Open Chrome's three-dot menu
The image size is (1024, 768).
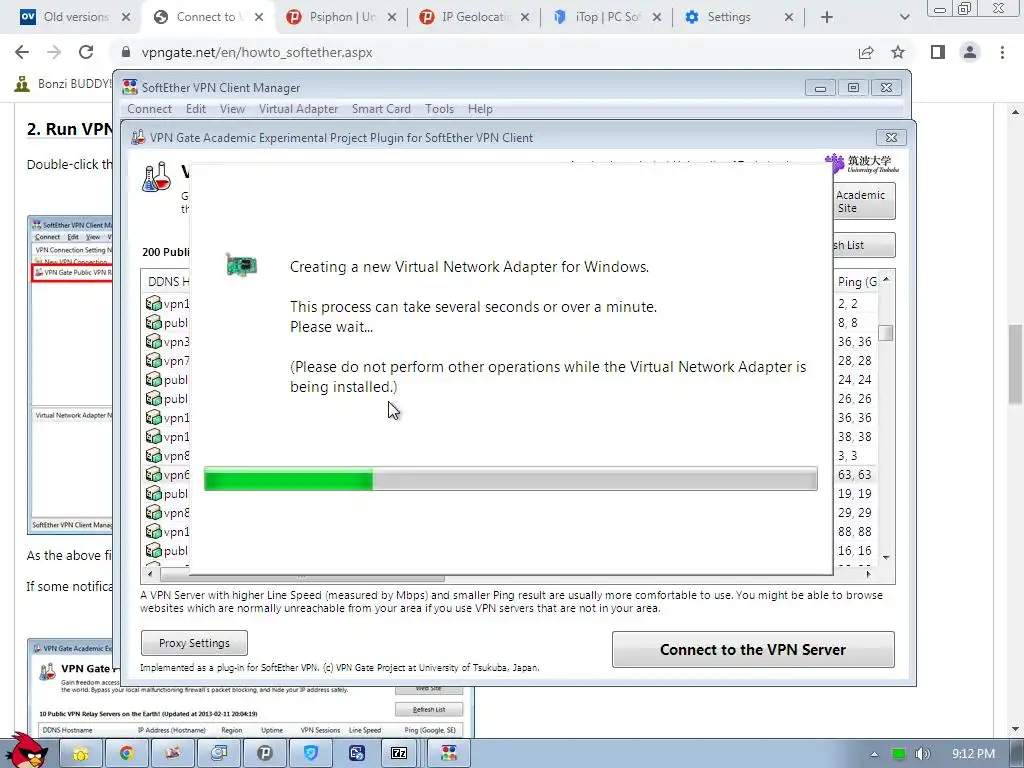pyautogui.click(x=1002, y=52)
